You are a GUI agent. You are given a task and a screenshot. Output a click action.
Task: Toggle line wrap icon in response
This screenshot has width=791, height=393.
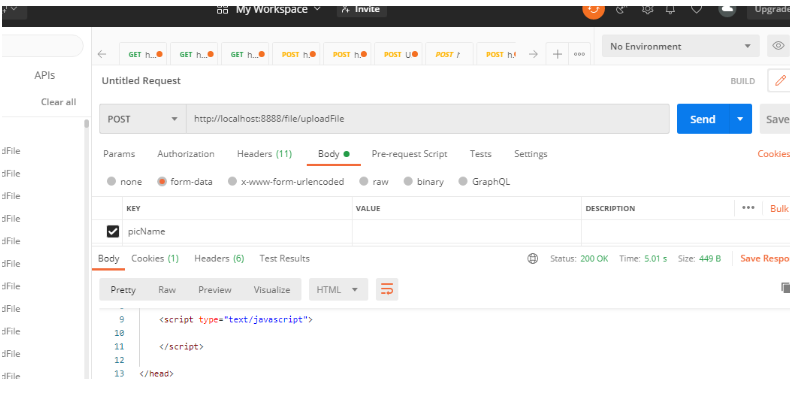click(x=387, y=289)
